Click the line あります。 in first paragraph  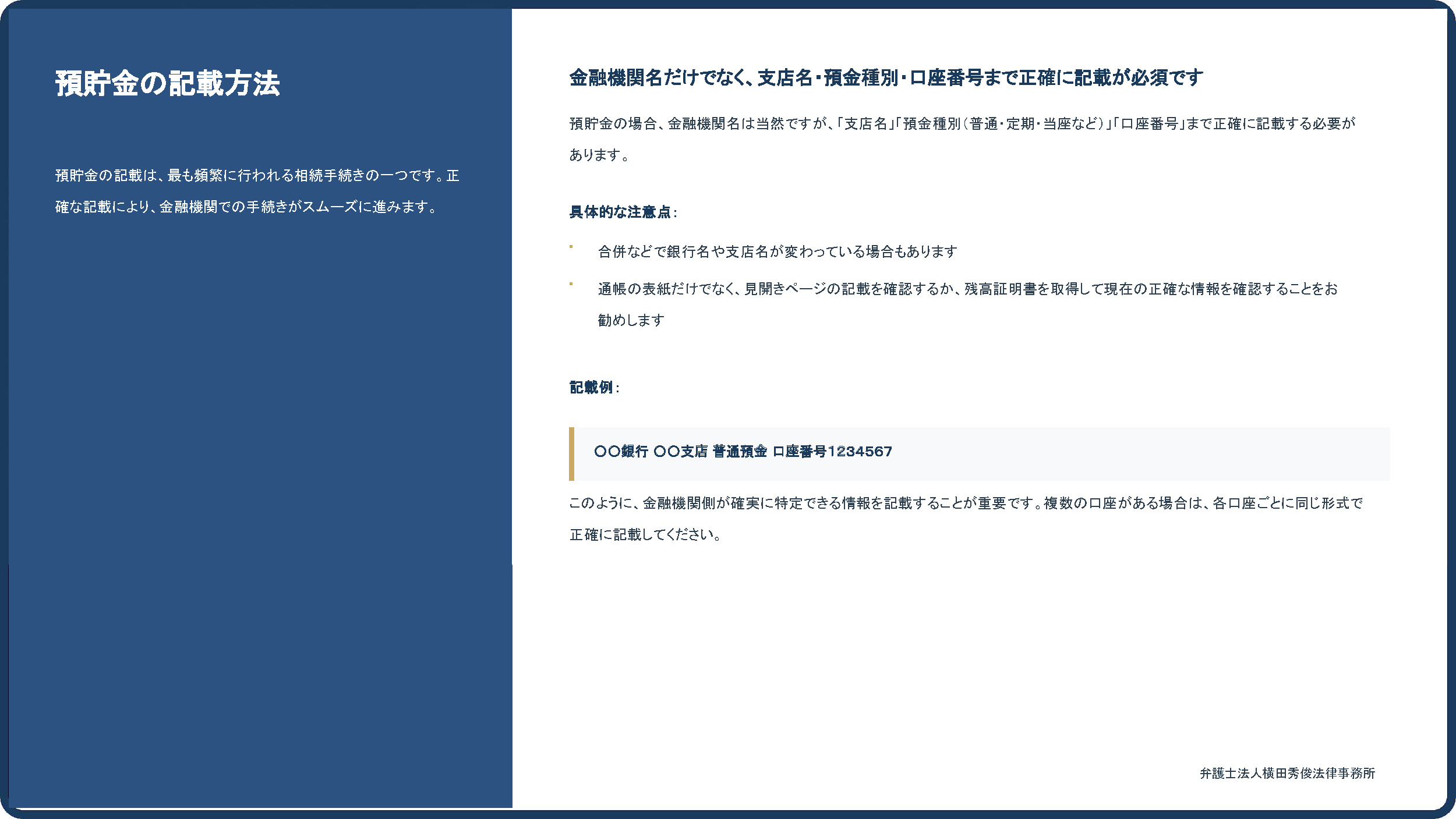[599, 155]
